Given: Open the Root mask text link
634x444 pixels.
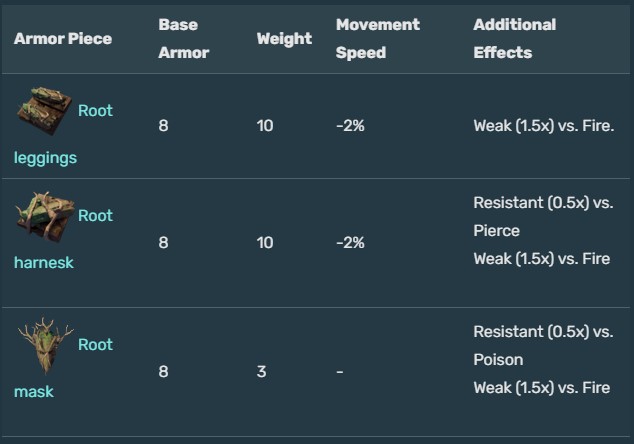Looking at the screenshot, I should [x=95, y=345].
